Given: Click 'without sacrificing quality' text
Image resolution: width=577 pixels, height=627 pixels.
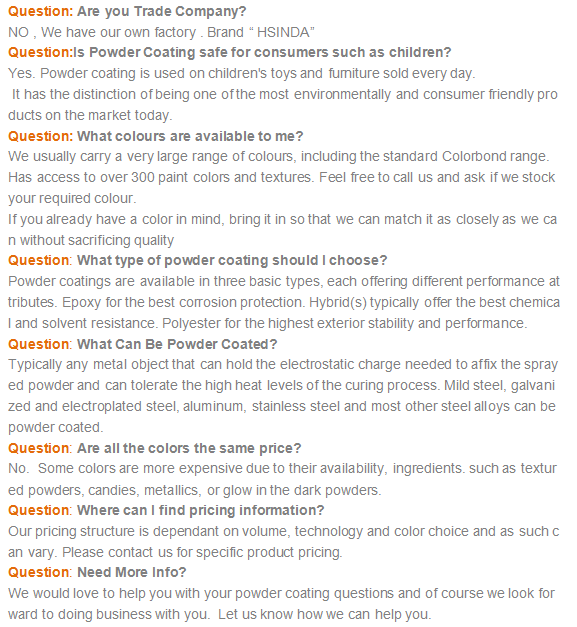Looking at the screenshot, I should tap(97, 240).
